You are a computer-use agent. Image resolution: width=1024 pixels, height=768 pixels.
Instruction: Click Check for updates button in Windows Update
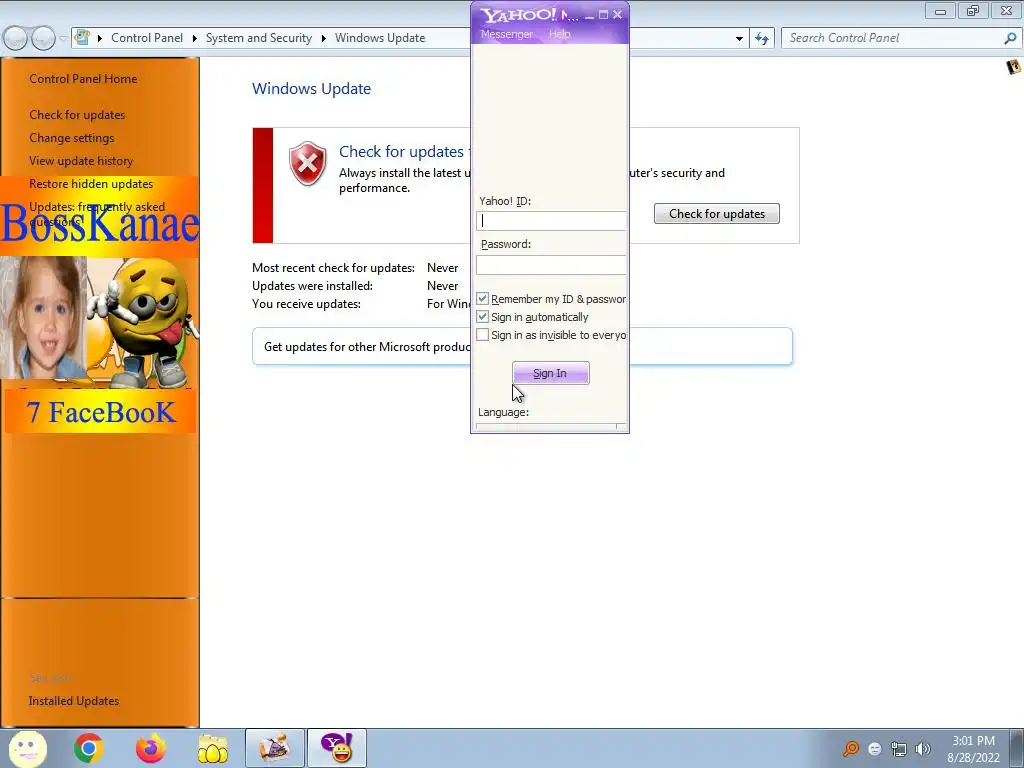pos(716,214)
